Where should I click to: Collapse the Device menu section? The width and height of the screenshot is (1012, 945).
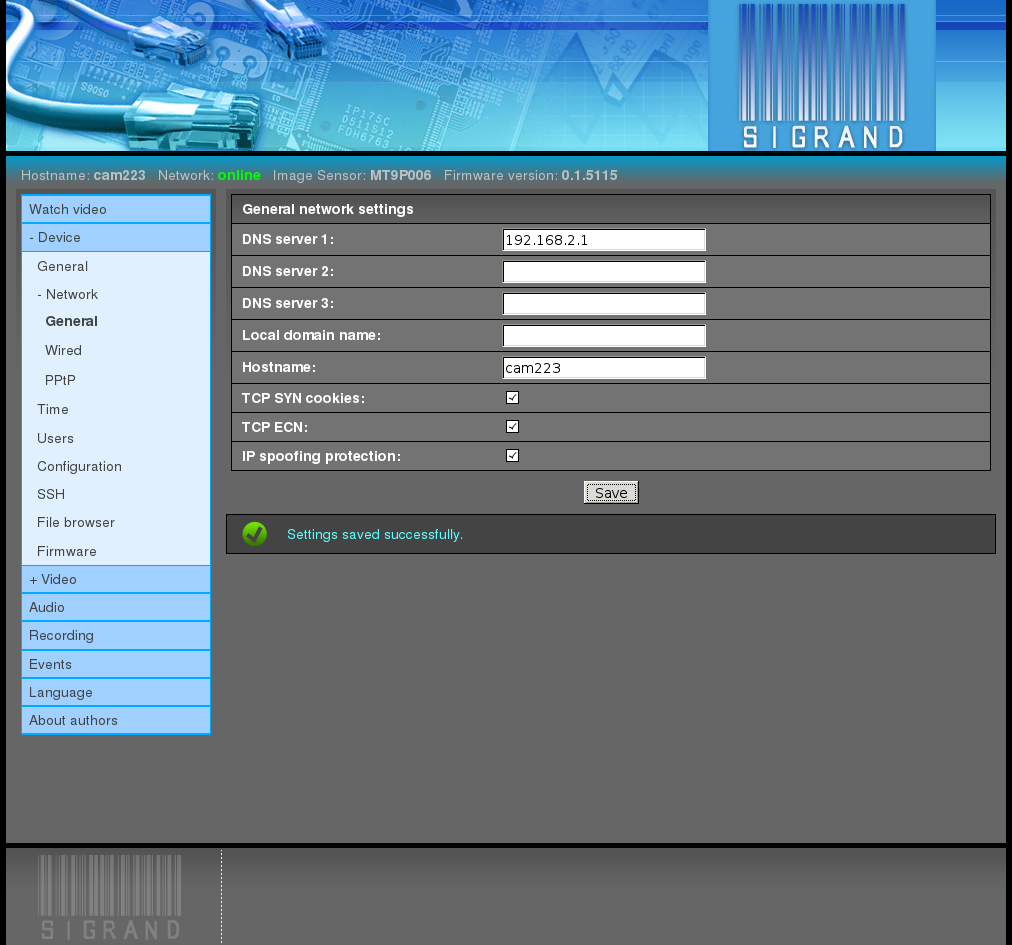[116, 238]
